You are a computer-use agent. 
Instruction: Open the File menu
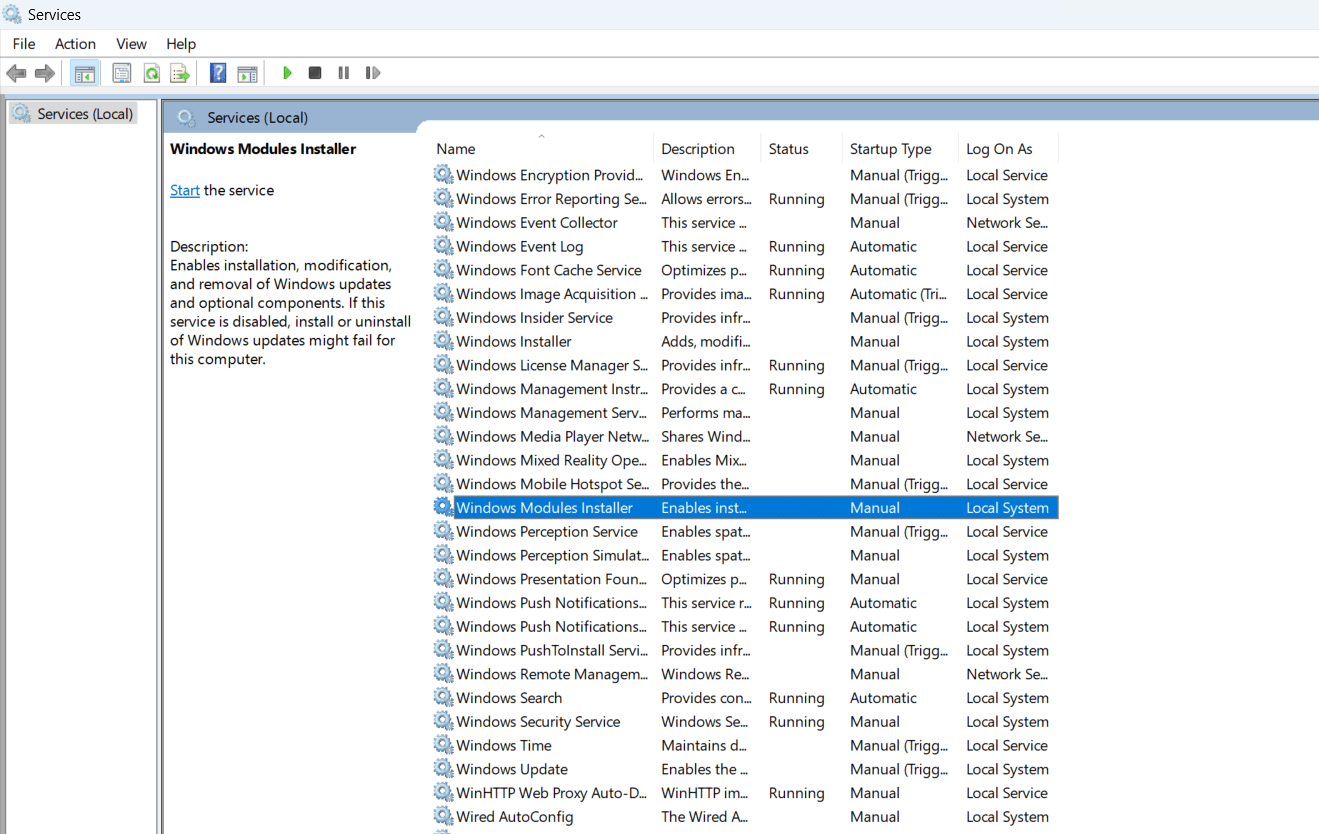point(24,44)
